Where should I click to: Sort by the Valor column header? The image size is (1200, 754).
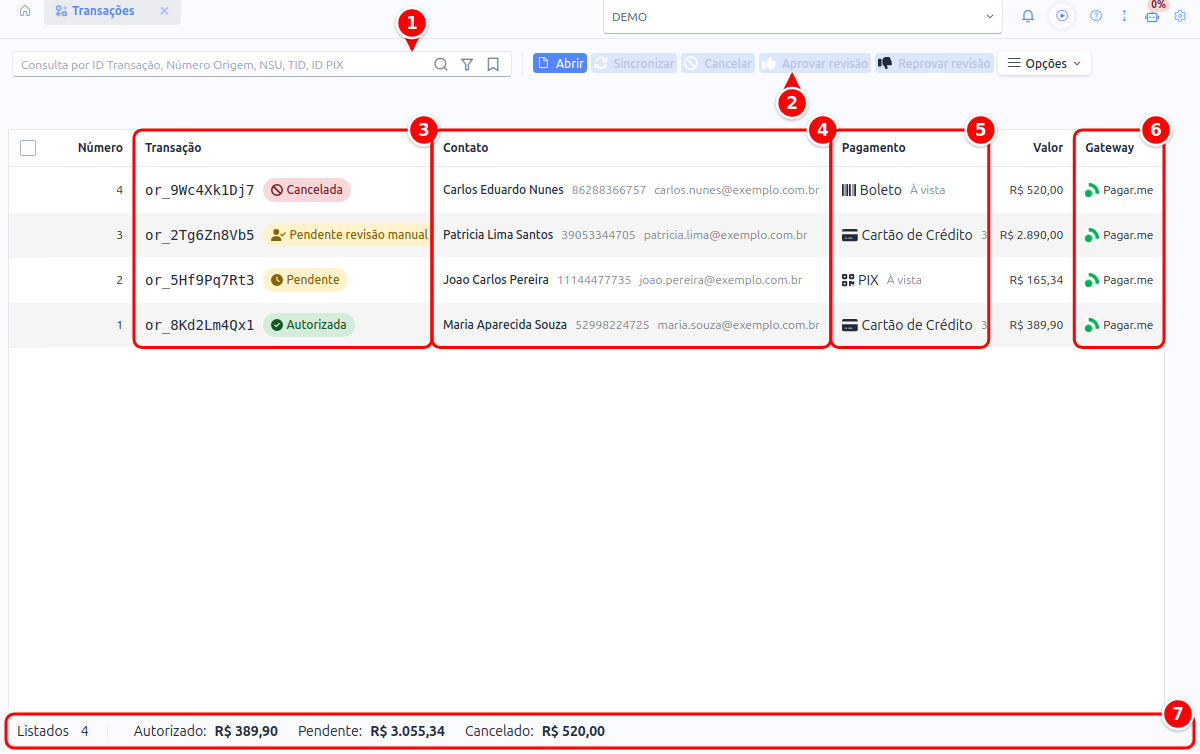tap(1048, 147)
